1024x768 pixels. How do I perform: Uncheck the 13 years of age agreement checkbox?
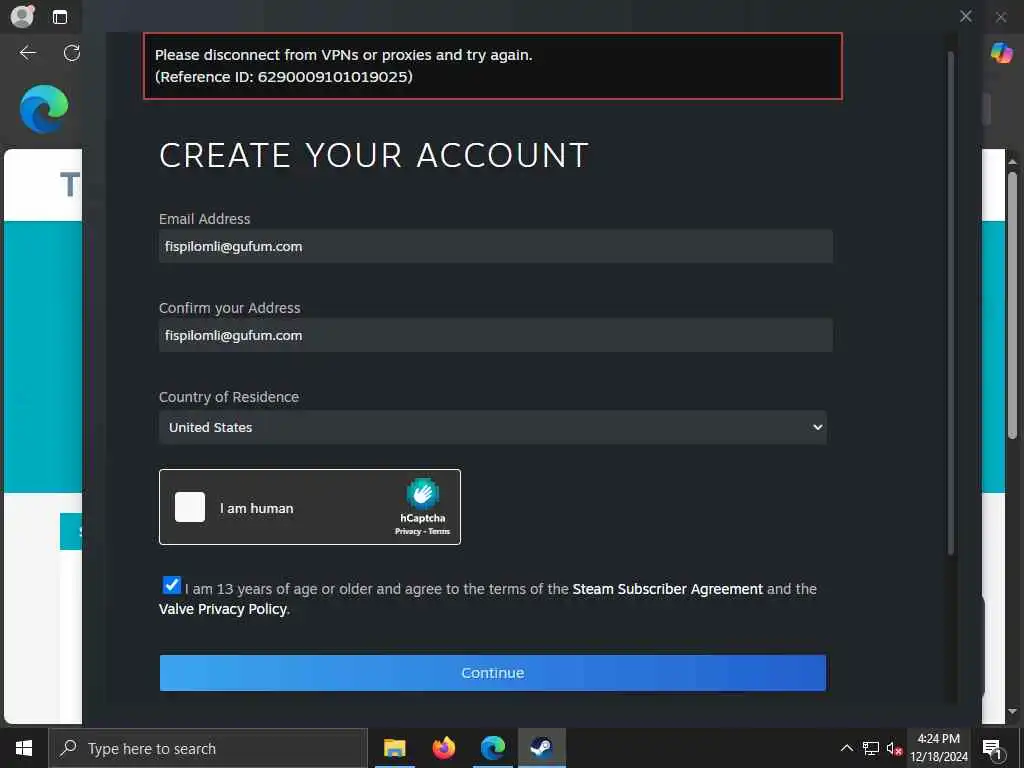[x=172, y=585]
